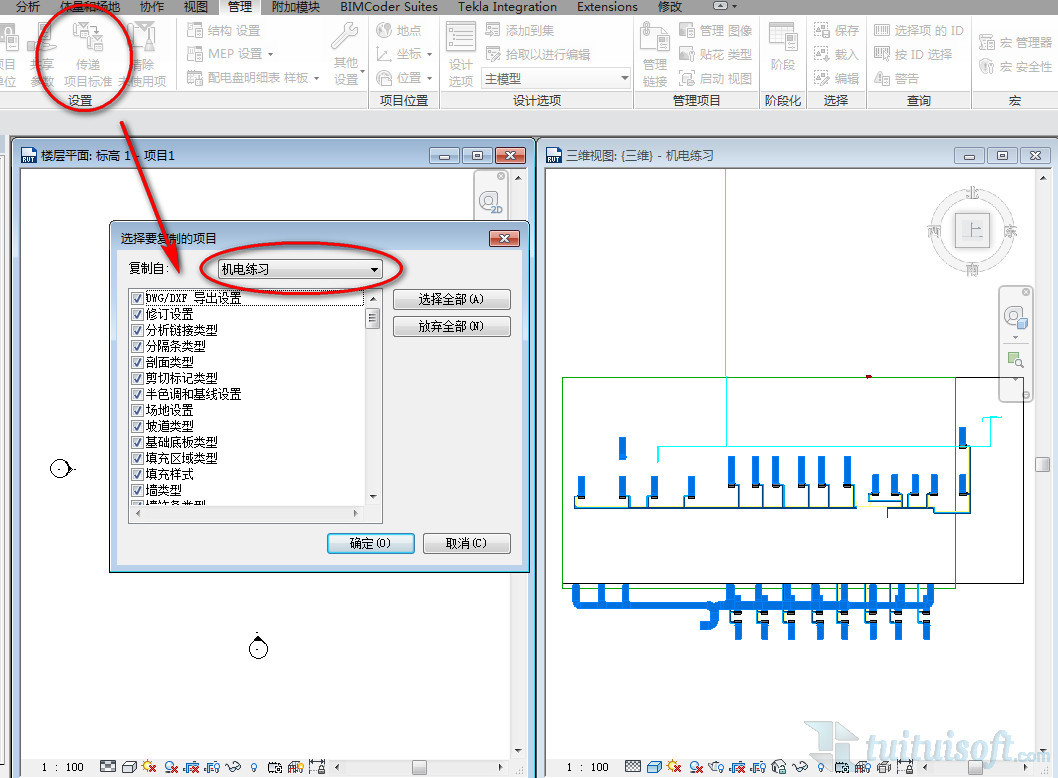Click the item list vertical scrollbar thumb
1058x778 pixels.
pyautogui.click(x=373, y=318)
